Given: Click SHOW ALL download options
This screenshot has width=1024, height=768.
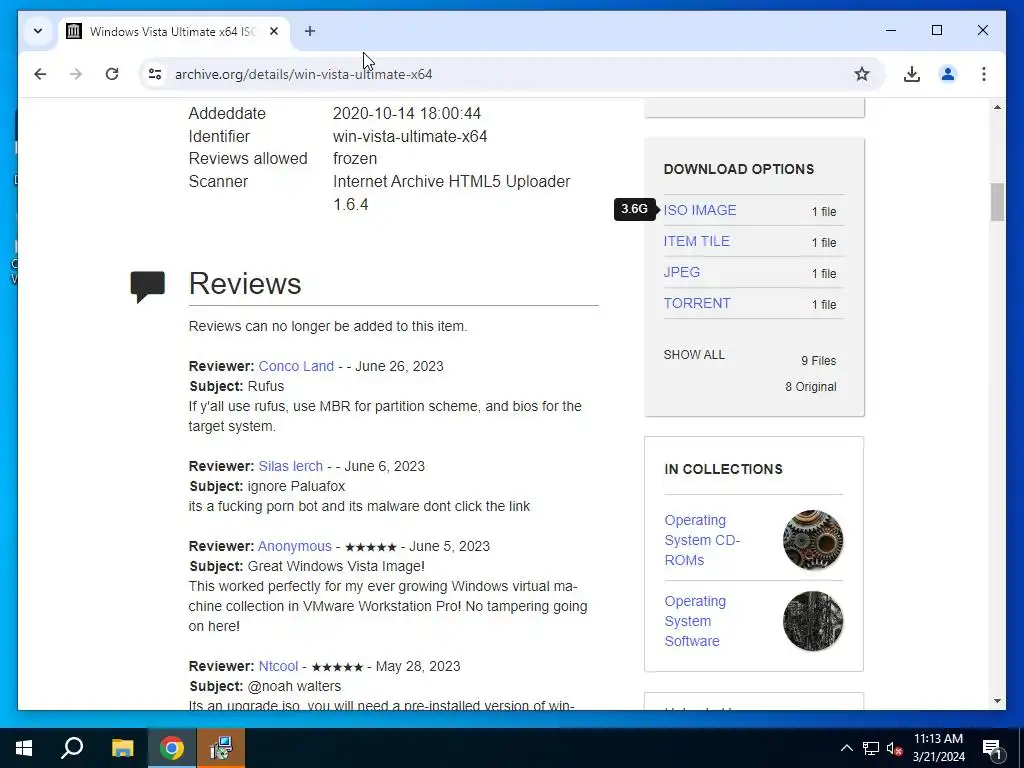Looking at the screenshot, I should point(694,355).
